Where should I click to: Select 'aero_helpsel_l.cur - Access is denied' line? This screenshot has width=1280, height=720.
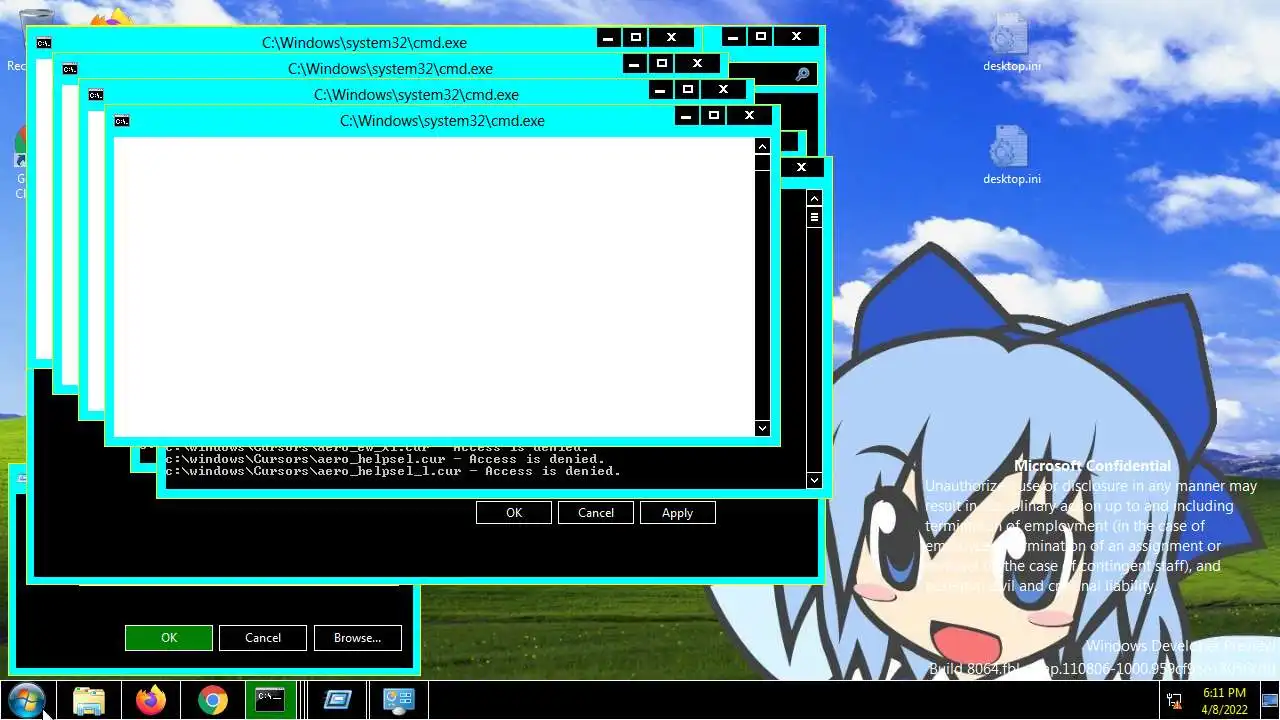(393, 471)
